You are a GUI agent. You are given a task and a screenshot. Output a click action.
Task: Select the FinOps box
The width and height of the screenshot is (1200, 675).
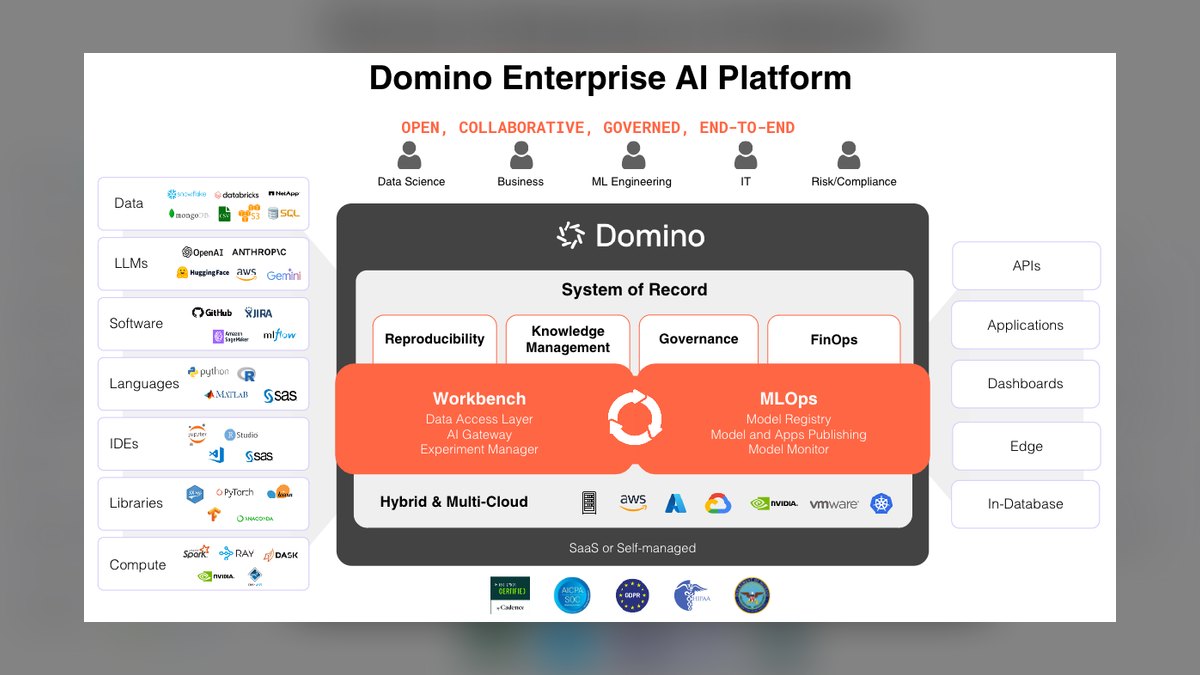coord(834,340)
